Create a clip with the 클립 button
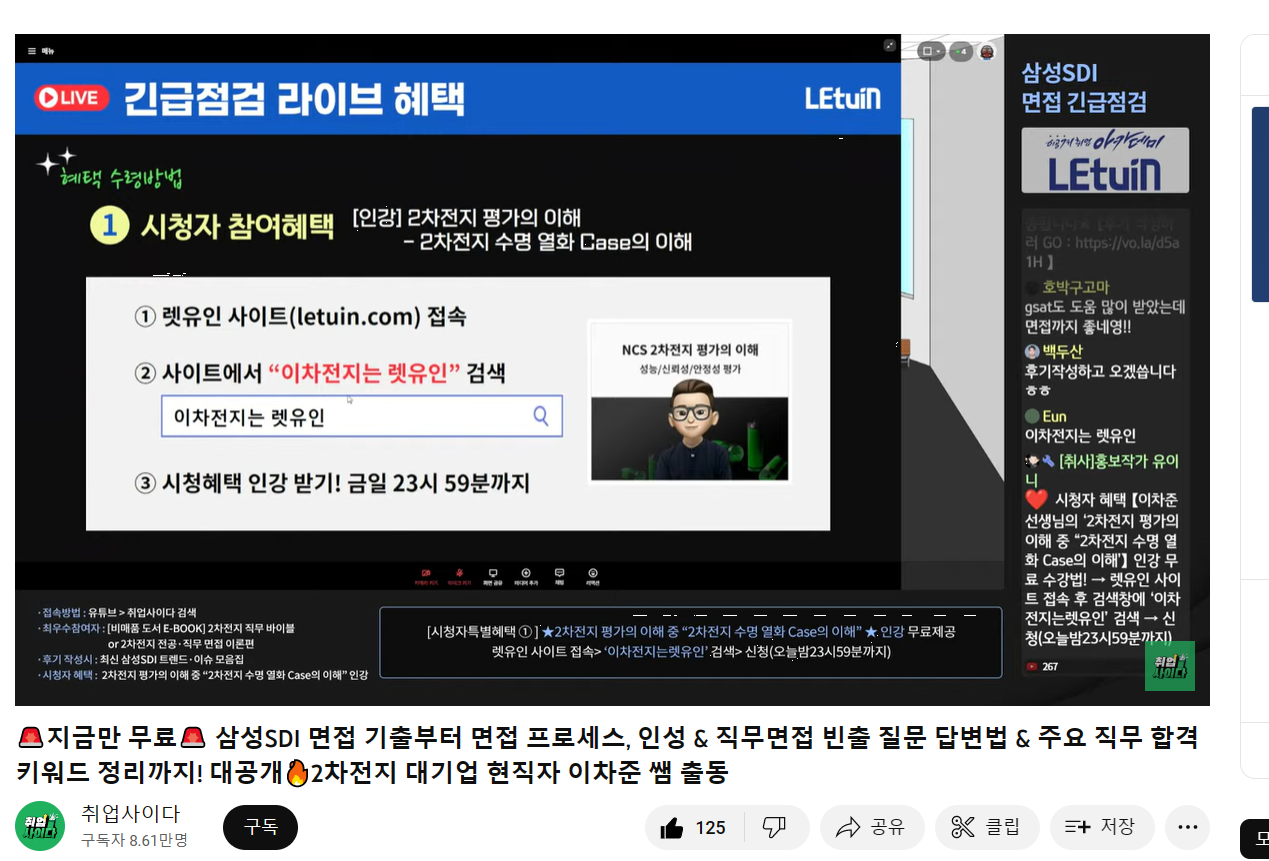This screenshot has height=861, width=1269. point(986,827)
